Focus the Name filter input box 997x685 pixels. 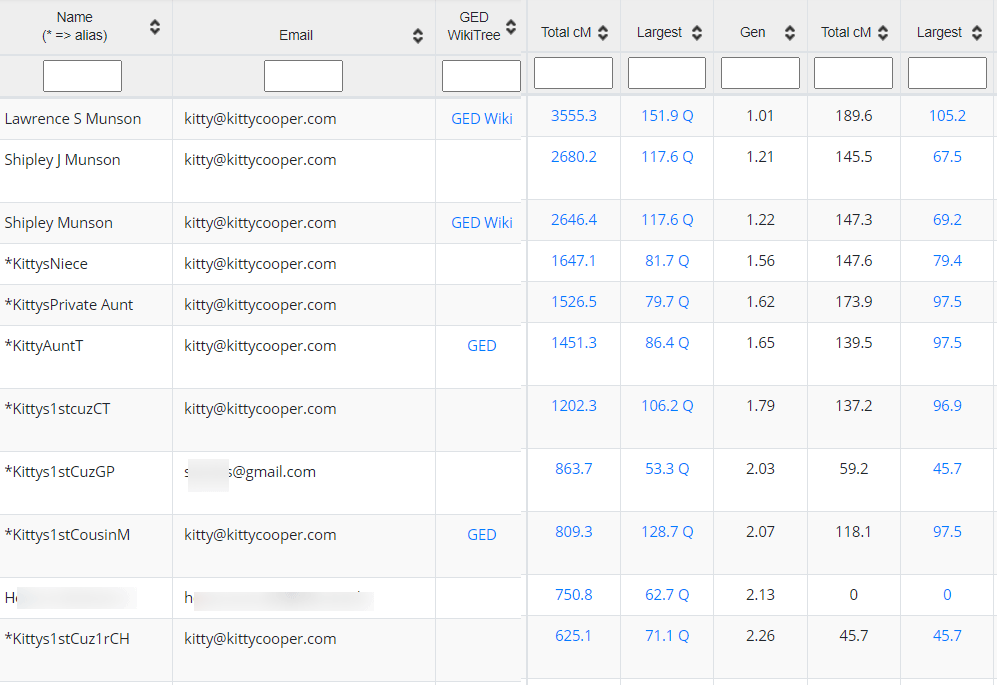[x=82, y=76]
